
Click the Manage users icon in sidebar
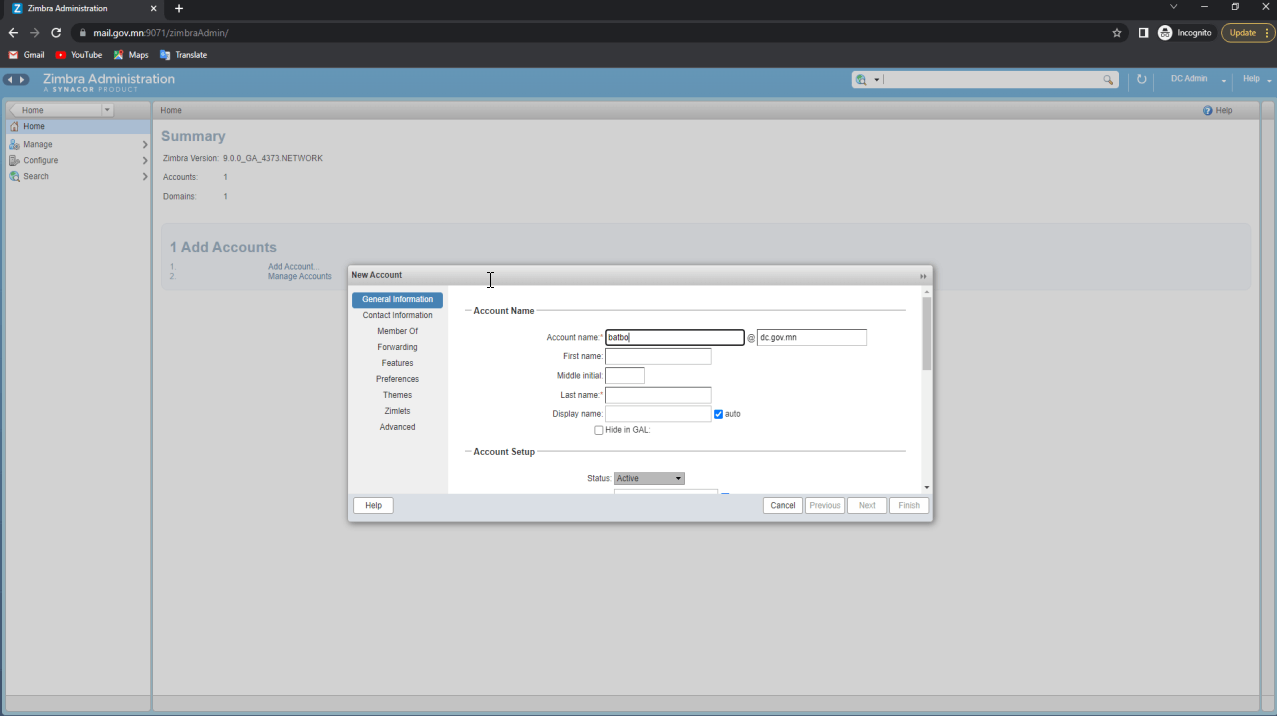14,144
